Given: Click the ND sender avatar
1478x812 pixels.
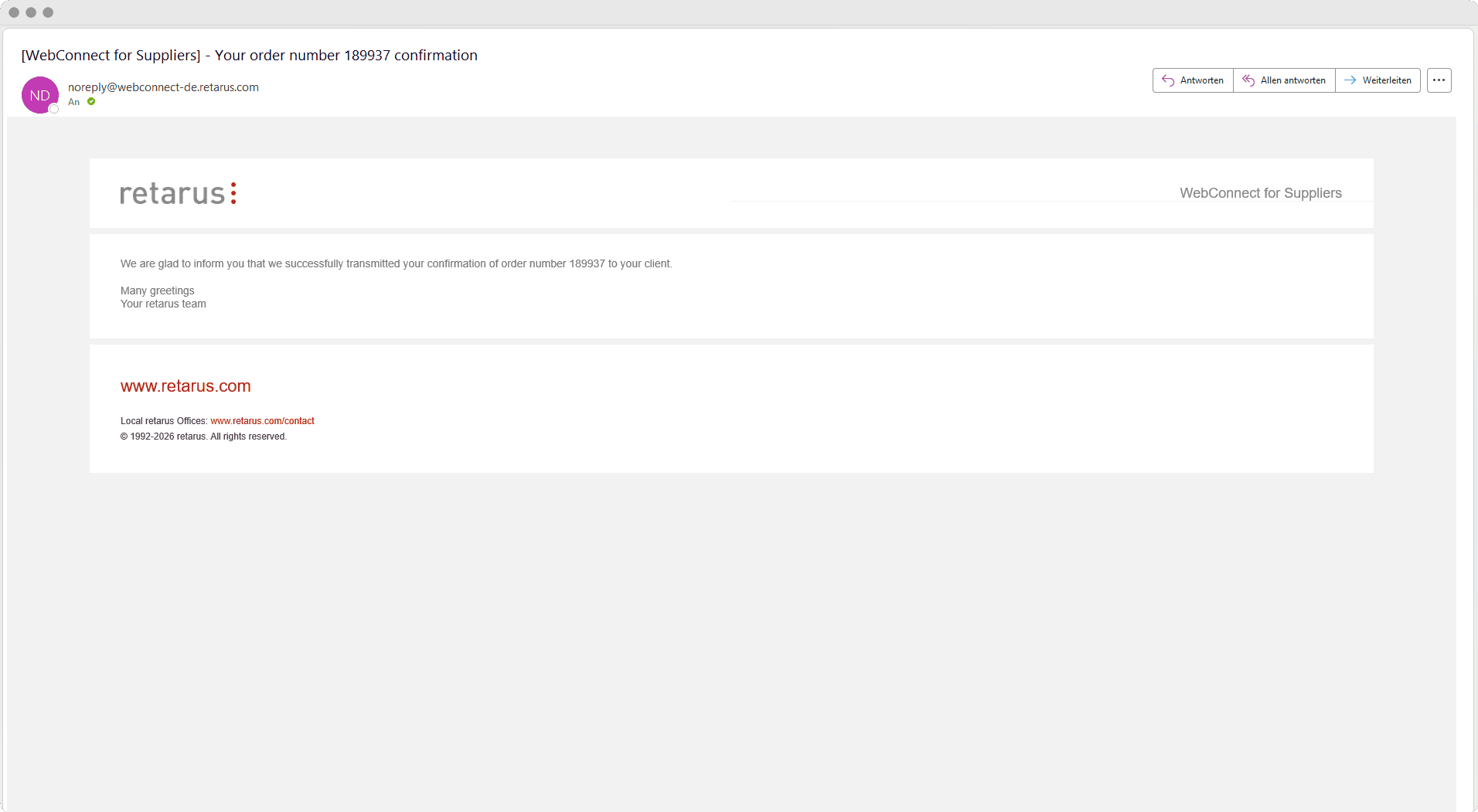Looking at the screenshot, I should [x=40, y=95].
